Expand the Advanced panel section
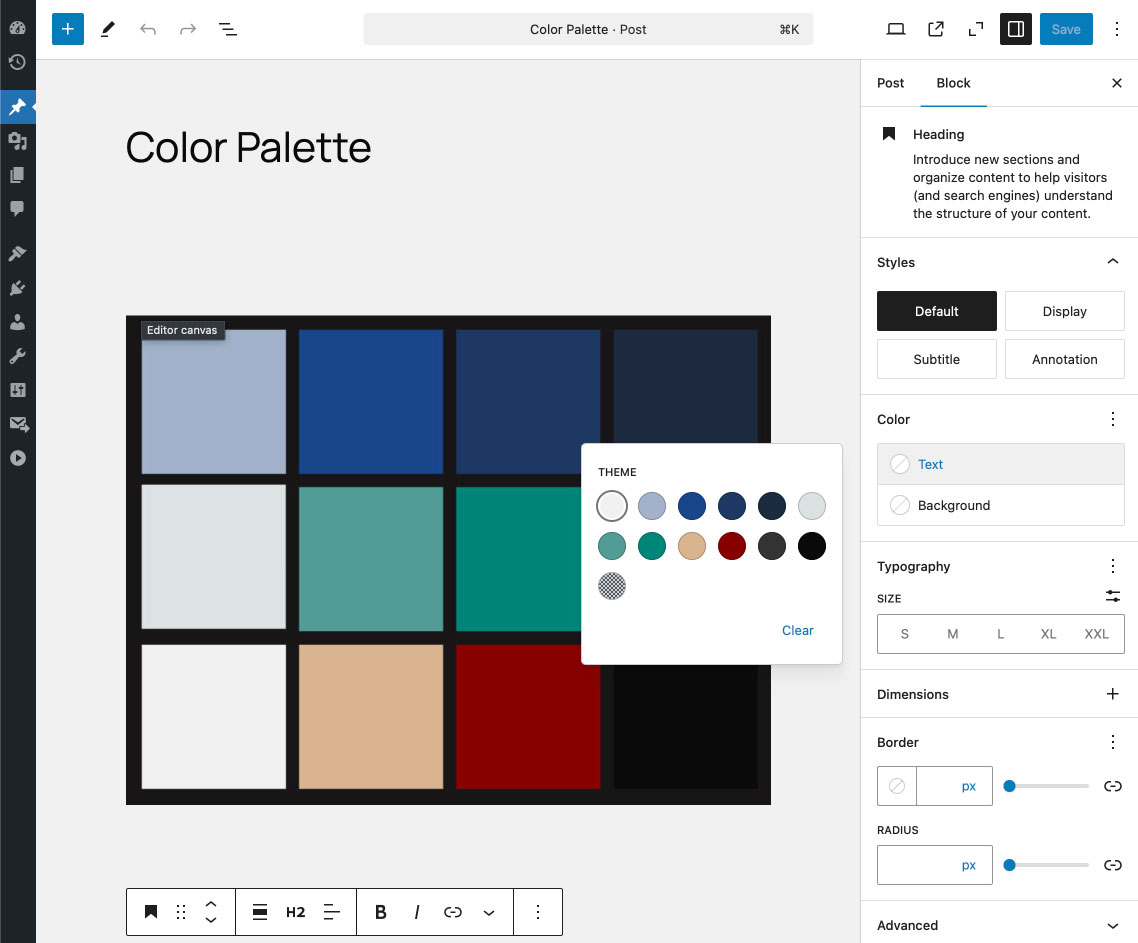1138x943 pixels. pyautogui.click(x=1113, y=925)
